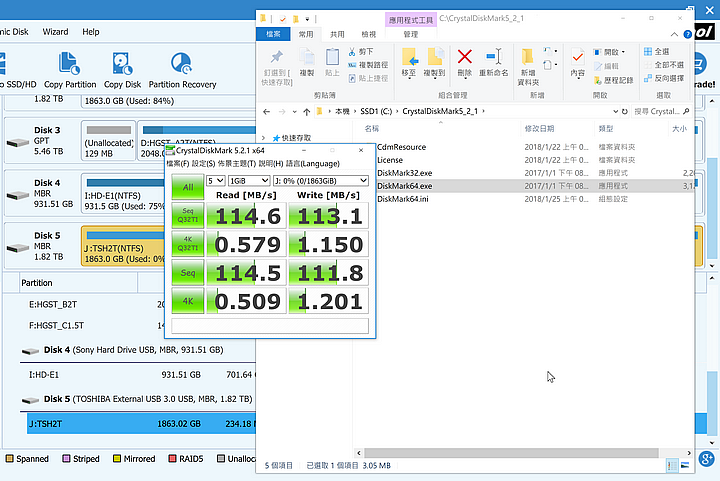This screenshot has height=481, width=720.
Task: Click the Seq Q32T1 benchmark button
Action: click(x=188, y=216)
